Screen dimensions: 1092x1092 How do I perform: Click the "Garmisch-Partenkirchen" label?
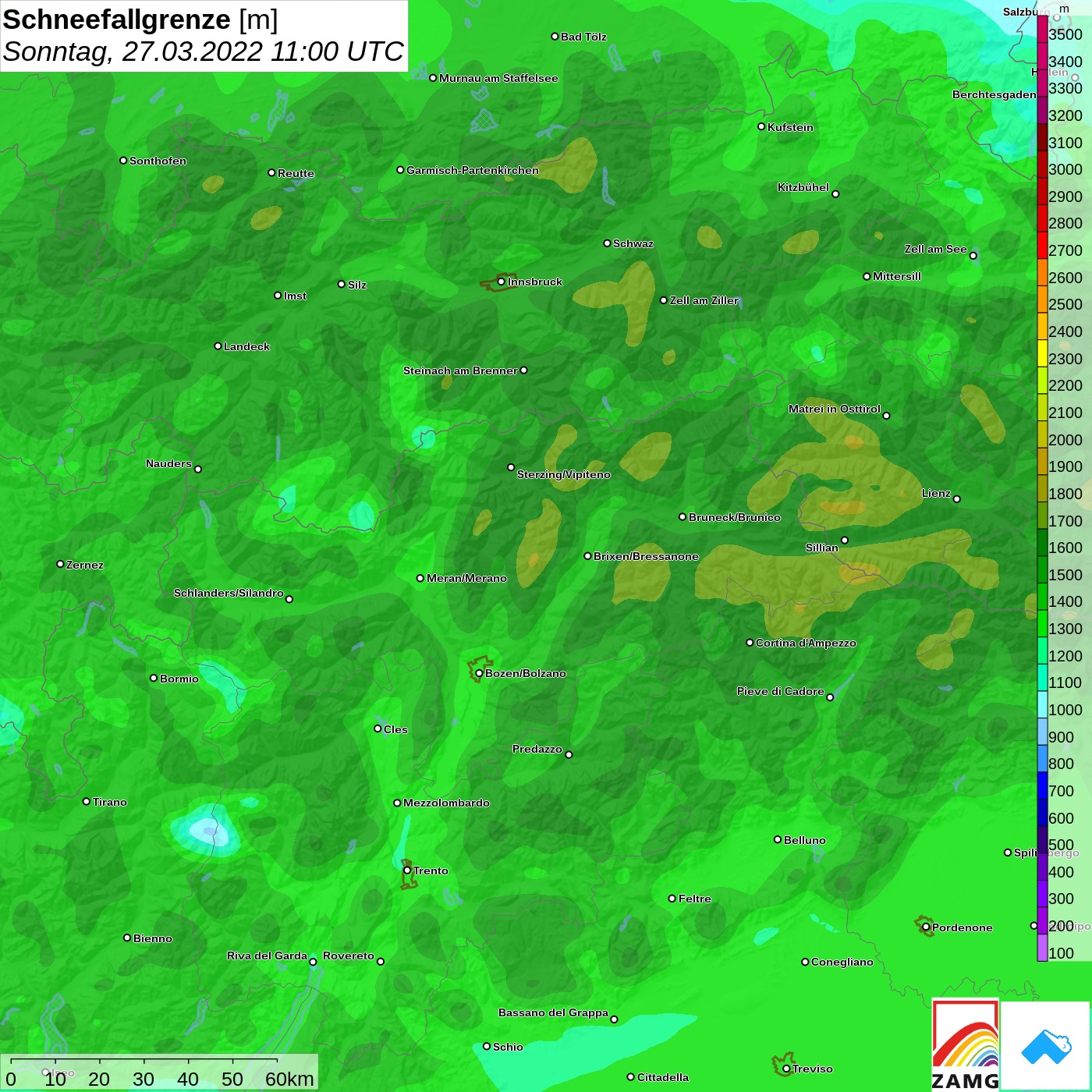[473, 170]
